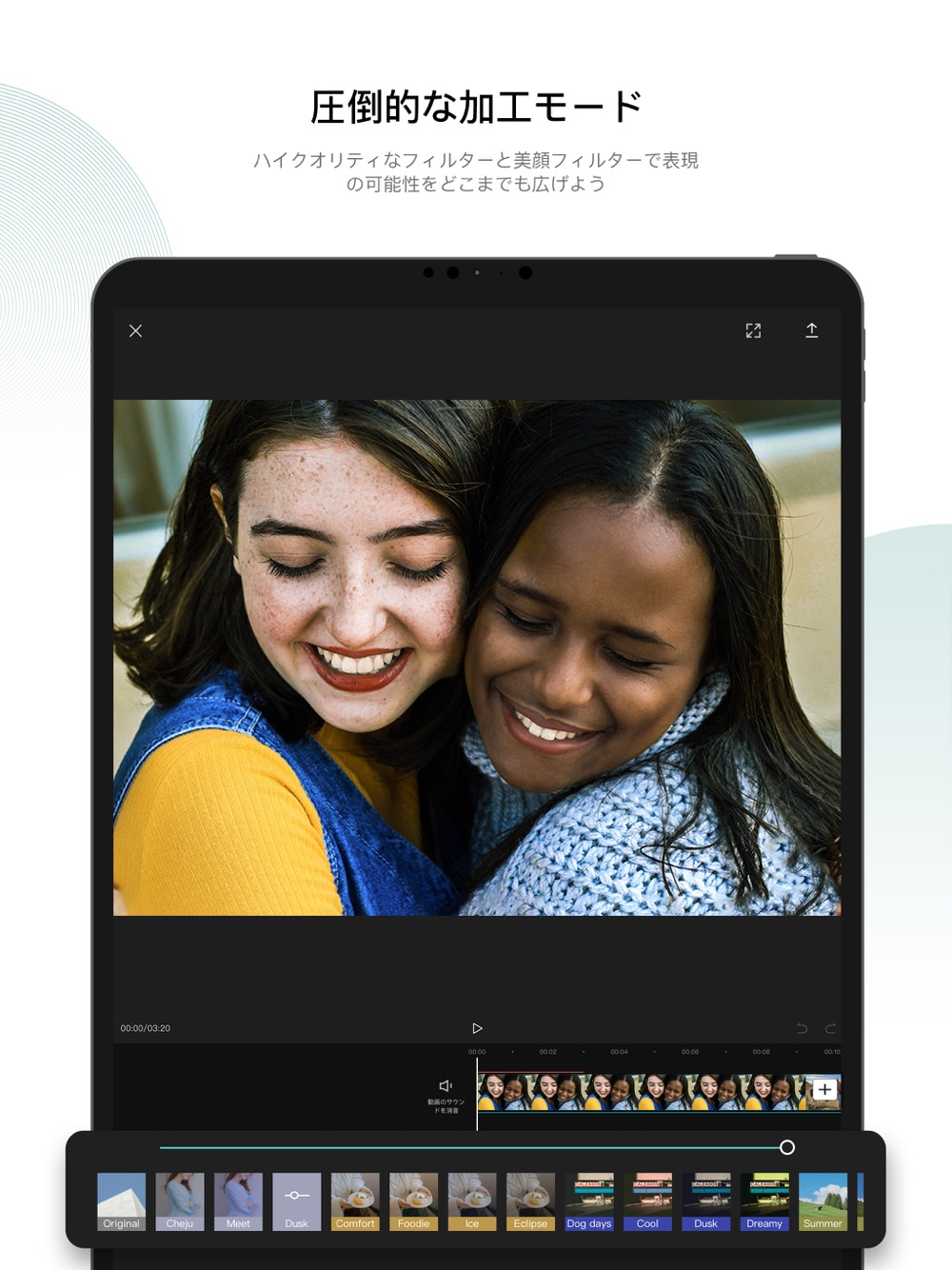The width and height of the screenshot is (952, 1270).
Task: Click the 00:08 mark on the timeline ruler
Action: 762,1052
